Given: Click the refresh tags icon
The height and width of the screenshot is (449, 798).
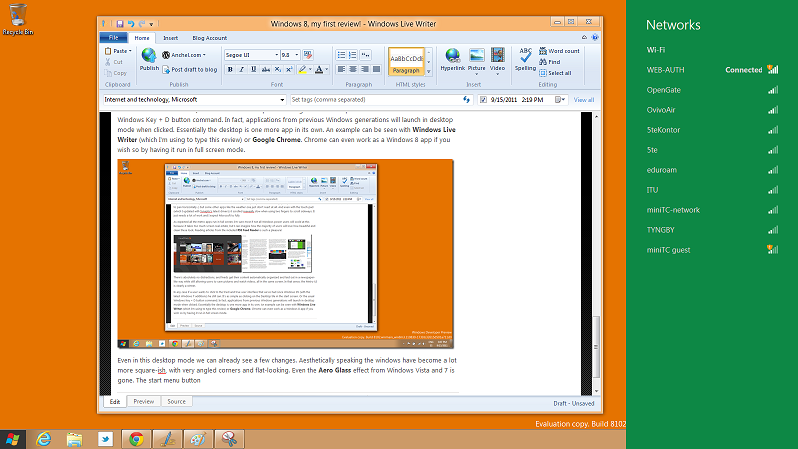Looking at the screenshot, I should 467,100.
